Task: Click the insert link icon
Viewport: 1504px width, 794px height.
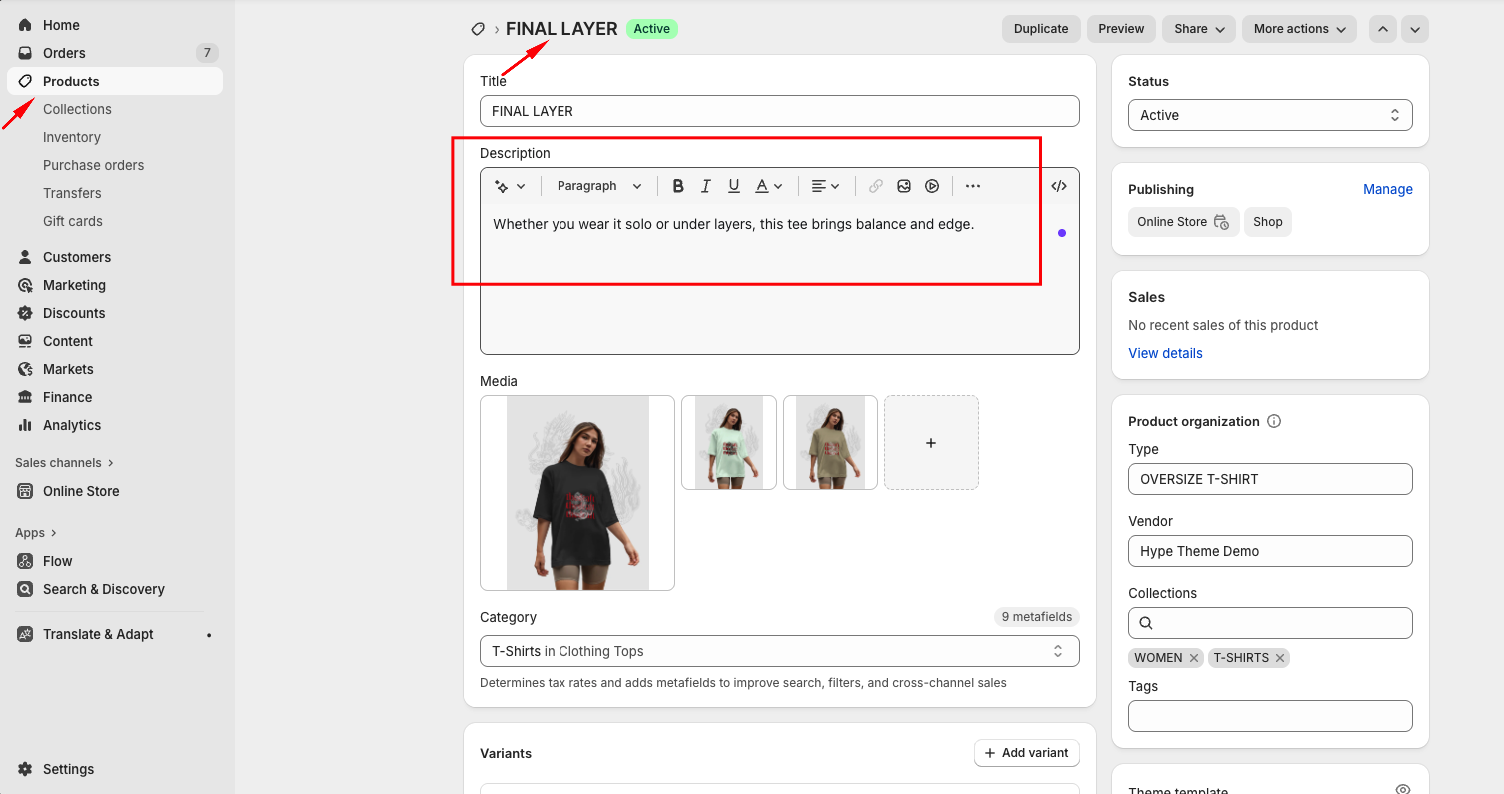Action: coord(876,186)
